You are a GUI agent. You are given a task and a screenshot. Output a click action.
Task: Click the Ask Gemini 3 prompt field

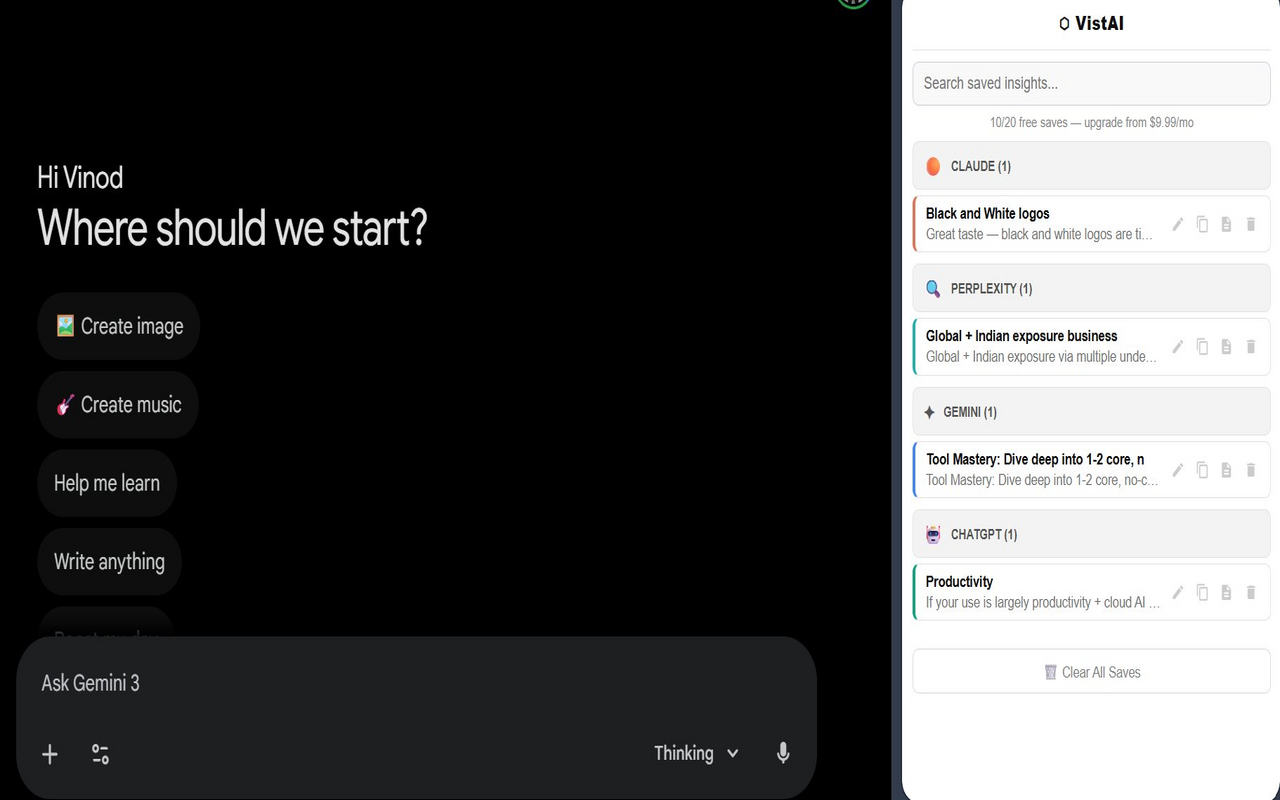[x=416, y=684]
